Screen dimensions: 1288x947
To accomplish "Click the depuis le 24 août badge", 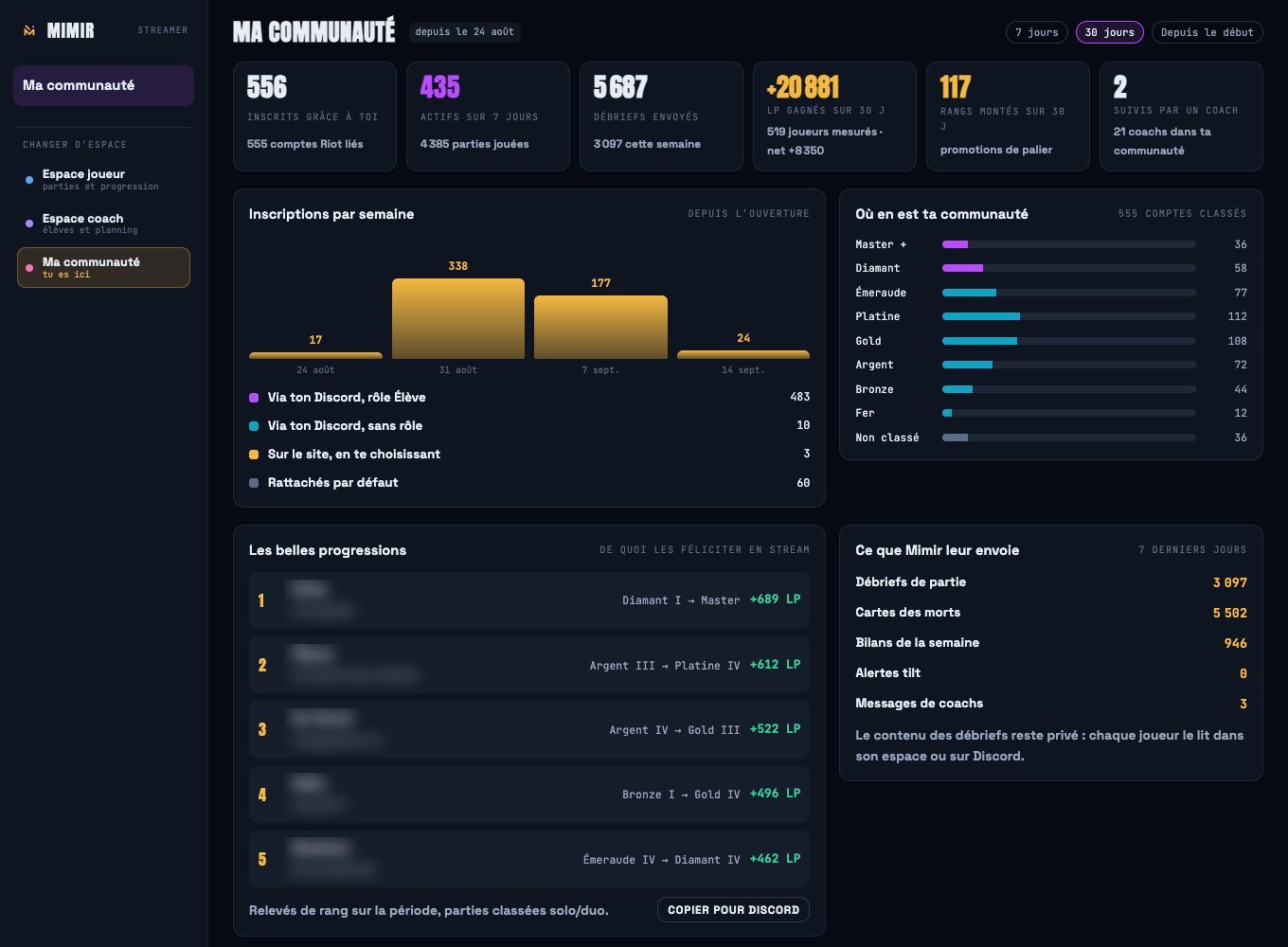I will (x=465, y=32).
